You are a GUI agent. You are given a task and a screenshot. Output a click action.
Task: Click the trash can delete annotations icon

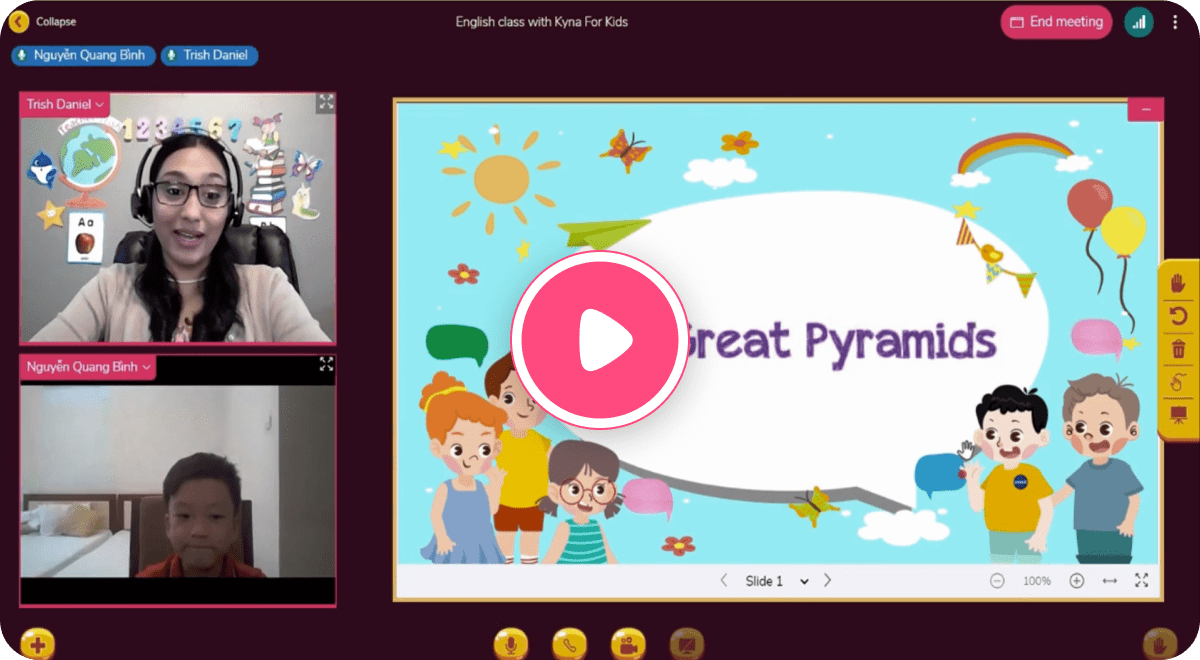point(1178,349)
